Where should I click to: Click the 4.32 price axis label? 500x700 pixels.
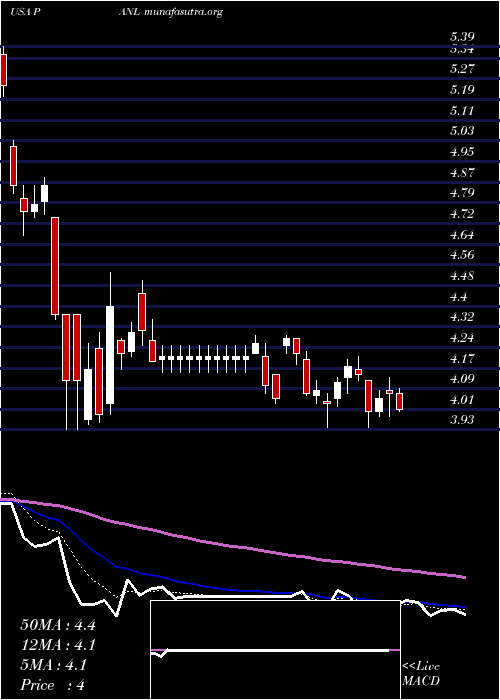coord(462,317)
